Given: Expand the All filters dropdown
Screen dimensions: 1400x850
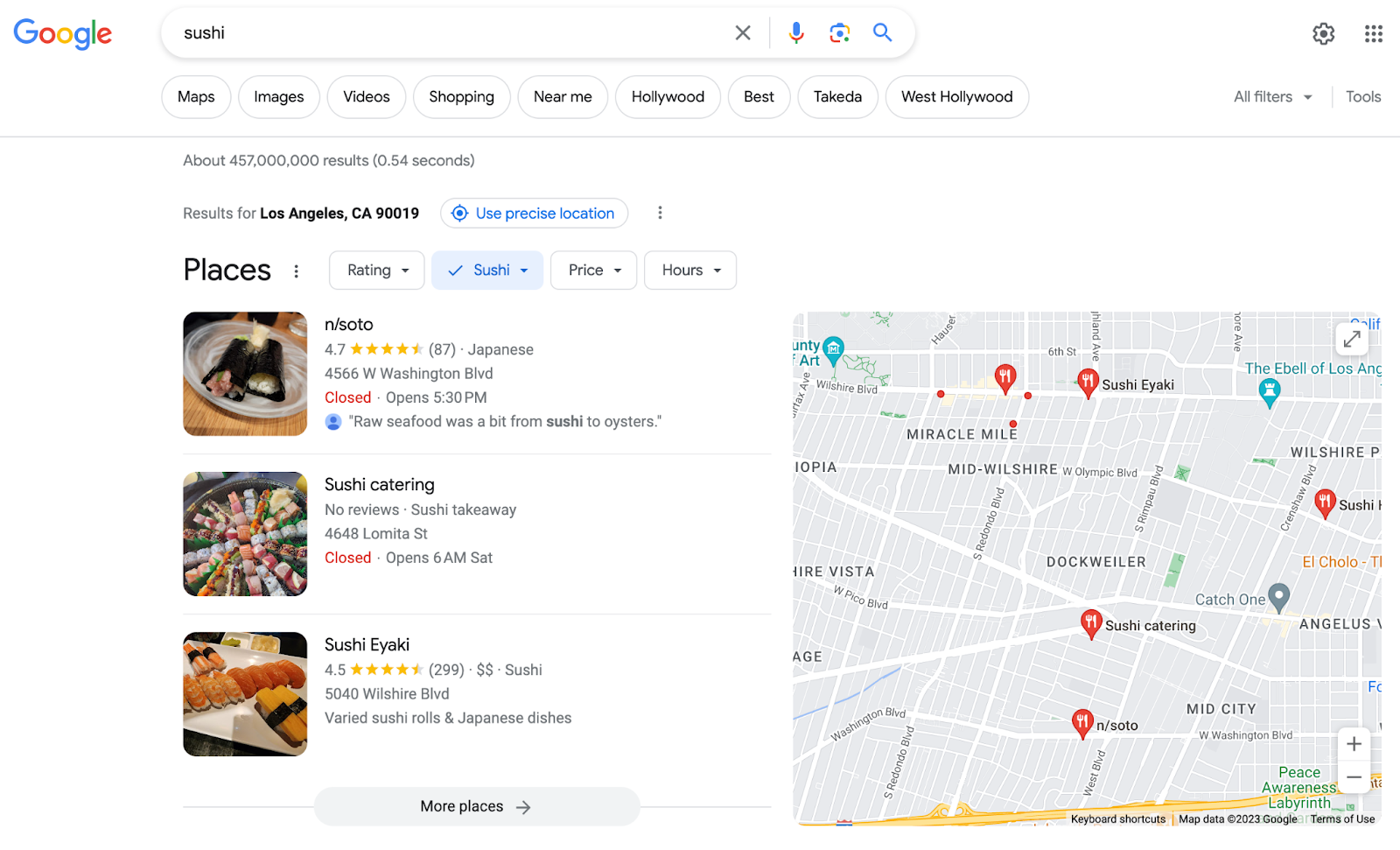Looking at the screenshot, I should tap(1273, 97).
